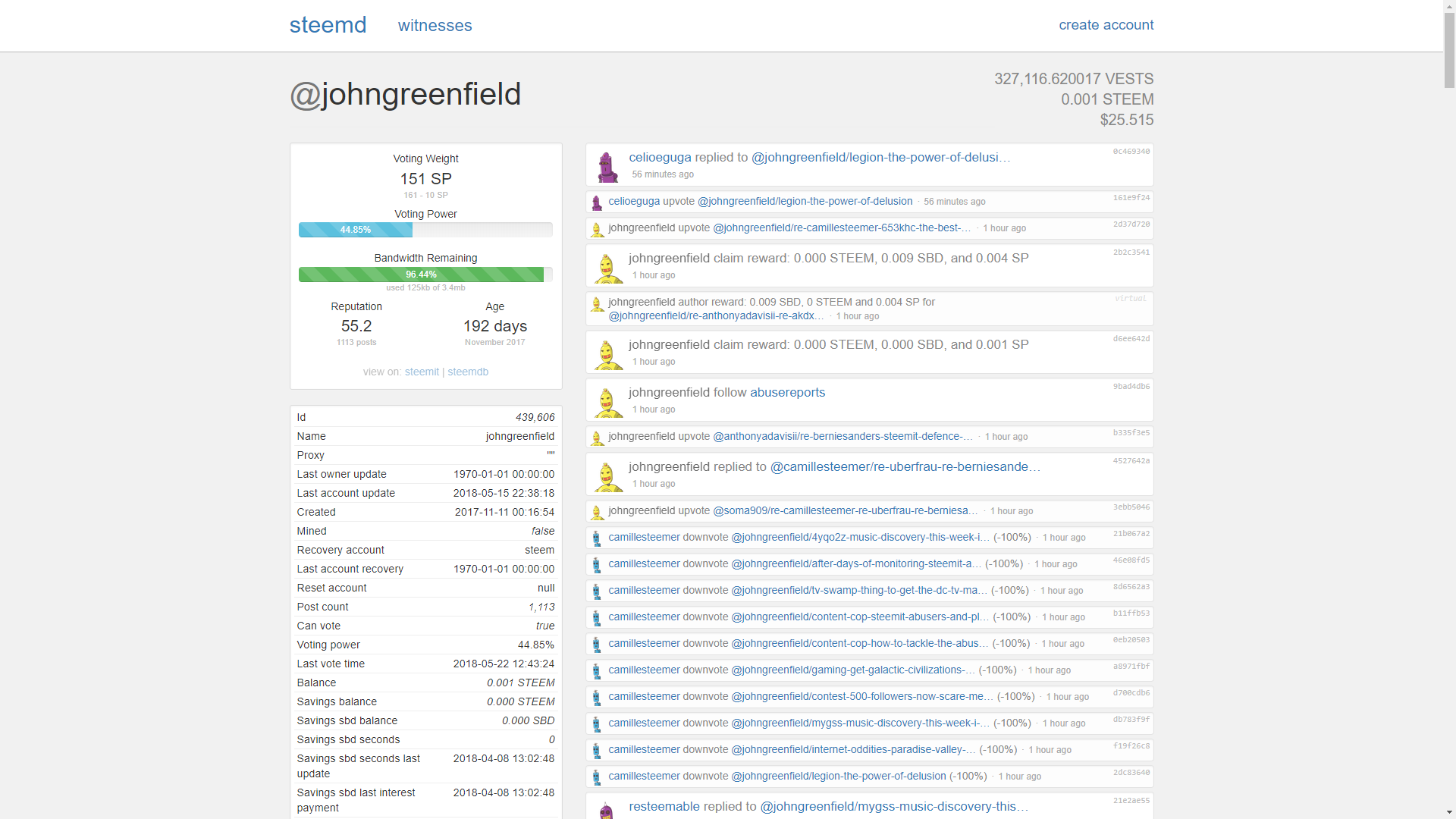This screenshot has width=1456, height=819.
Task: Click avatar on claim reward 0.009 SBD row
Action: [x=607, y=268]
